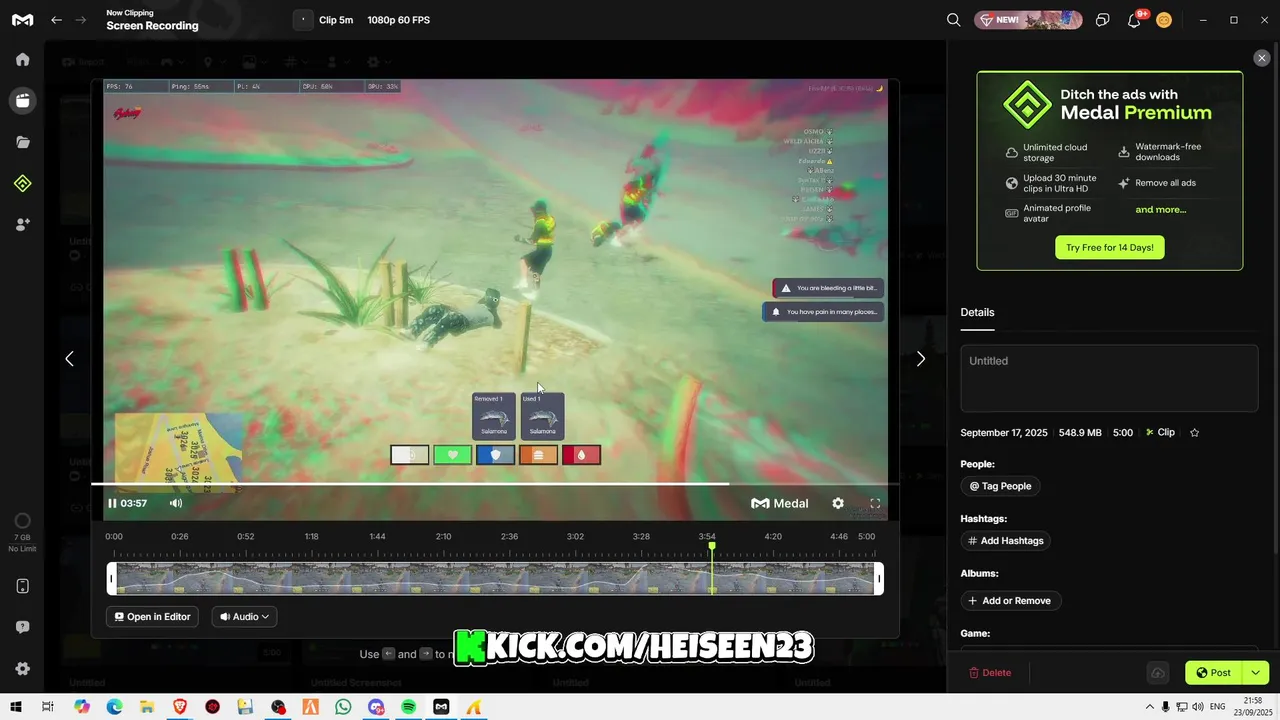Click the clip type label 'Clip'
The width and height of the screenshot is (1280, 720).
(x=1160, y=433)
